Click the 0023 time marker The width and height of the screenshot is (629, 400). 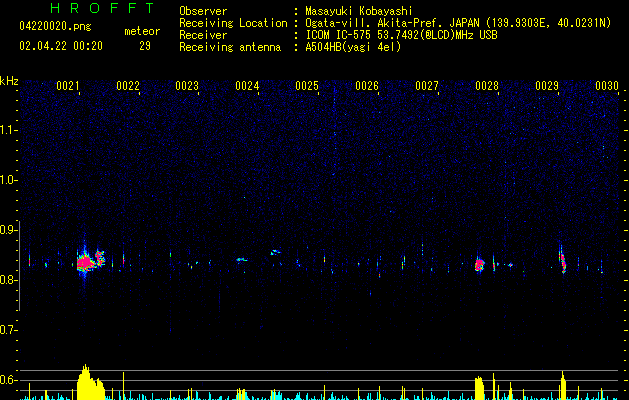[x=187, y=86]
